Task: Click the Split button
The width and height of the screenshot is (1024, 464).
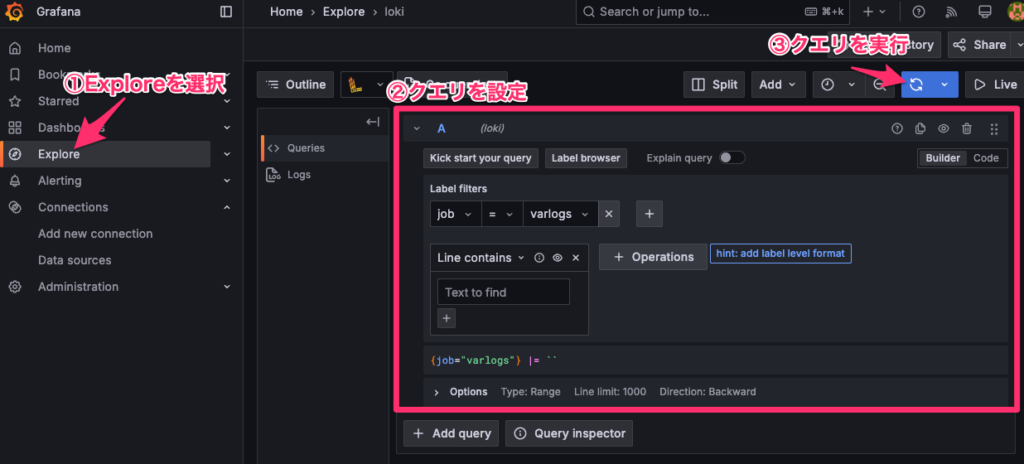Action: [x=714, y=84]
